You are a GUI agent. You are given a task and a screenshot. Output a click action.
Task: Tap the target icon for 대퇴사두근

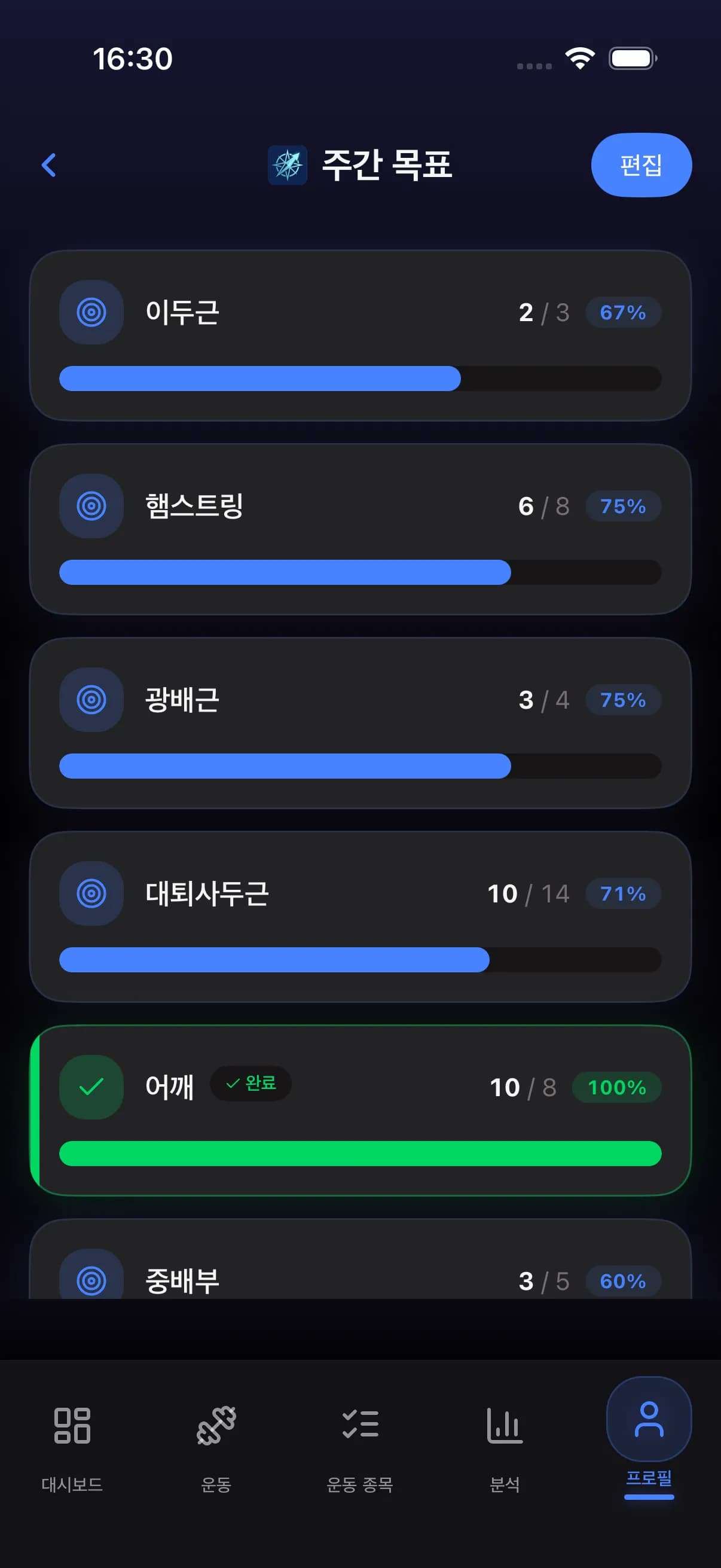(91, 893)
